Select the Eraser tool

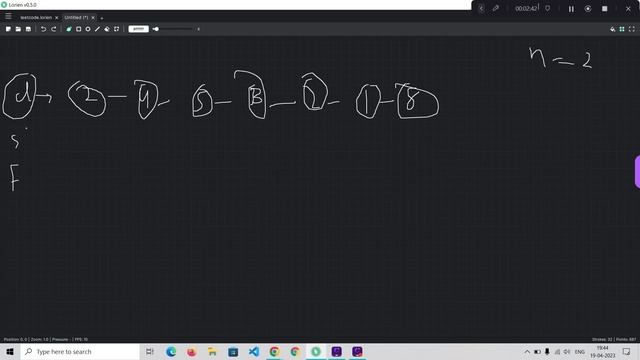[x=107, y=29]
